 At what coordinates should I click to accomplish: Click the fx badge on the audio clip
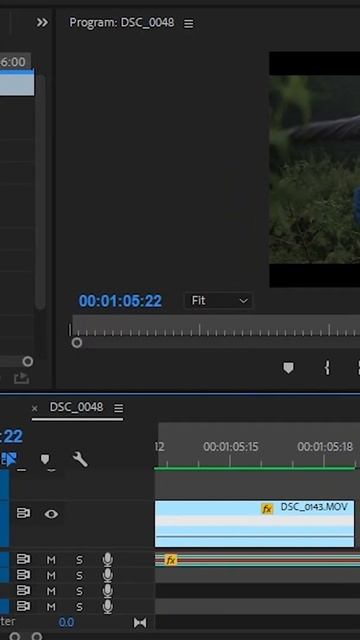171,560
